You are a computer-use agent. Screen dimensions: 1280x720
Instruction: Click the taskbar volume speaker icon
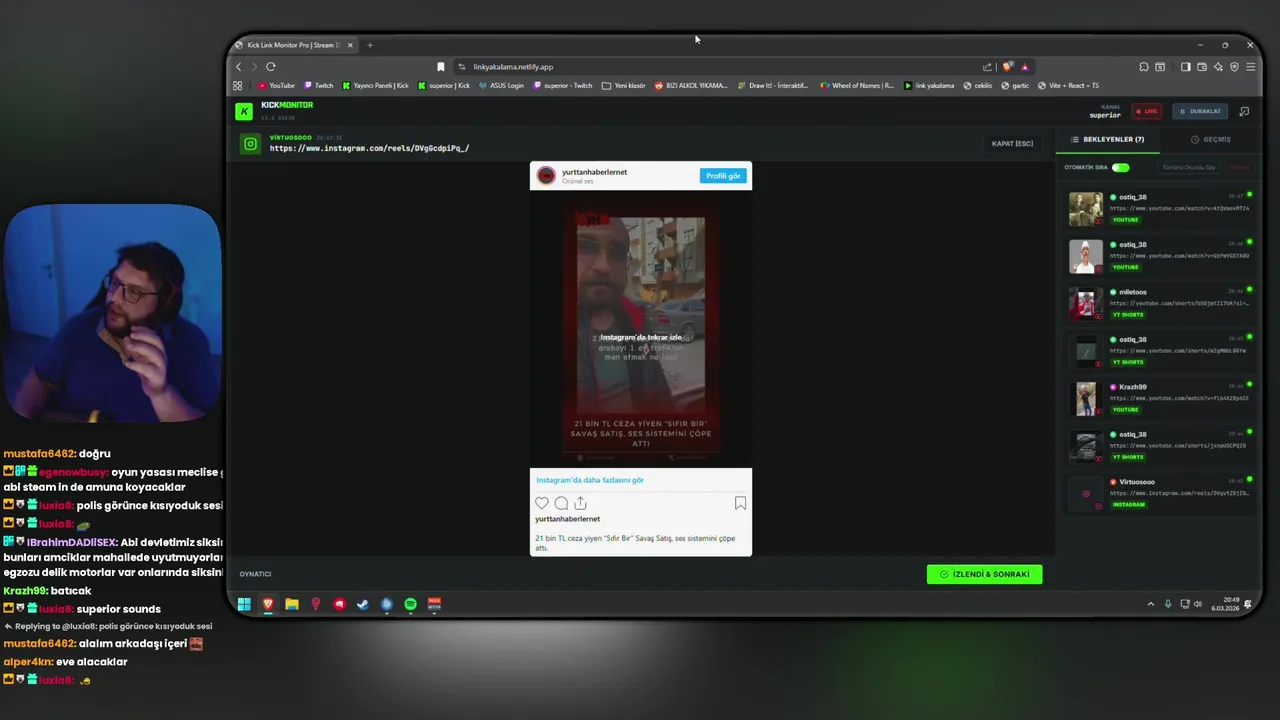tap(1198, 604)
